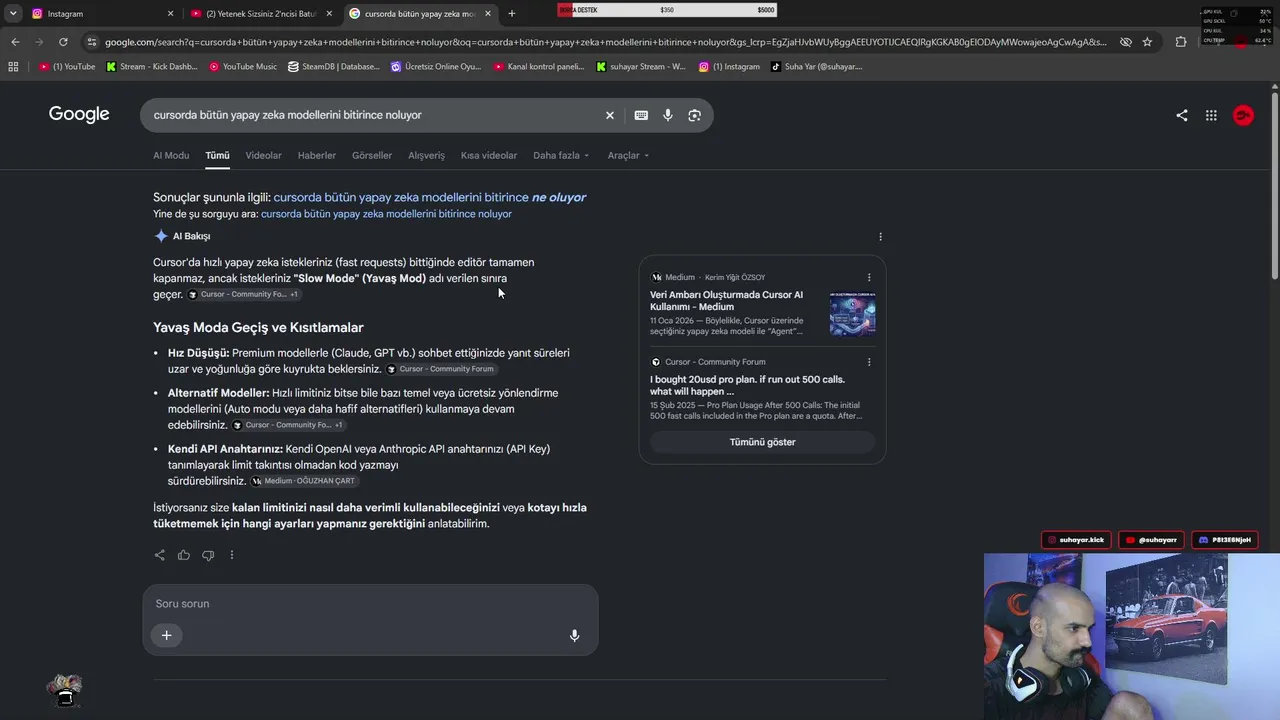Open the browser extensions menu
1280x720 pixels.
pyautogui.click(x=1181, y=42)
